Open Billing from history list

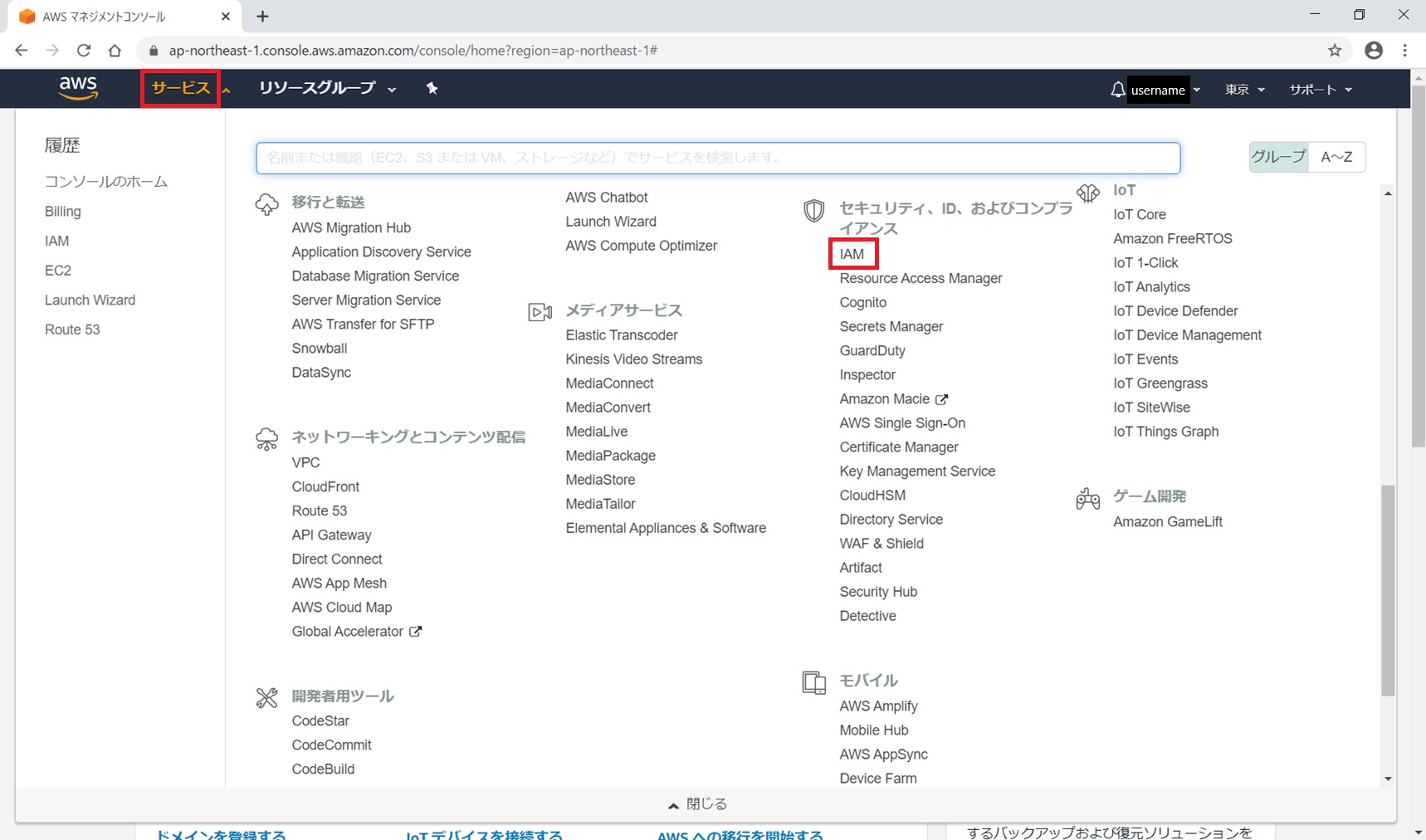click(63, 212)
